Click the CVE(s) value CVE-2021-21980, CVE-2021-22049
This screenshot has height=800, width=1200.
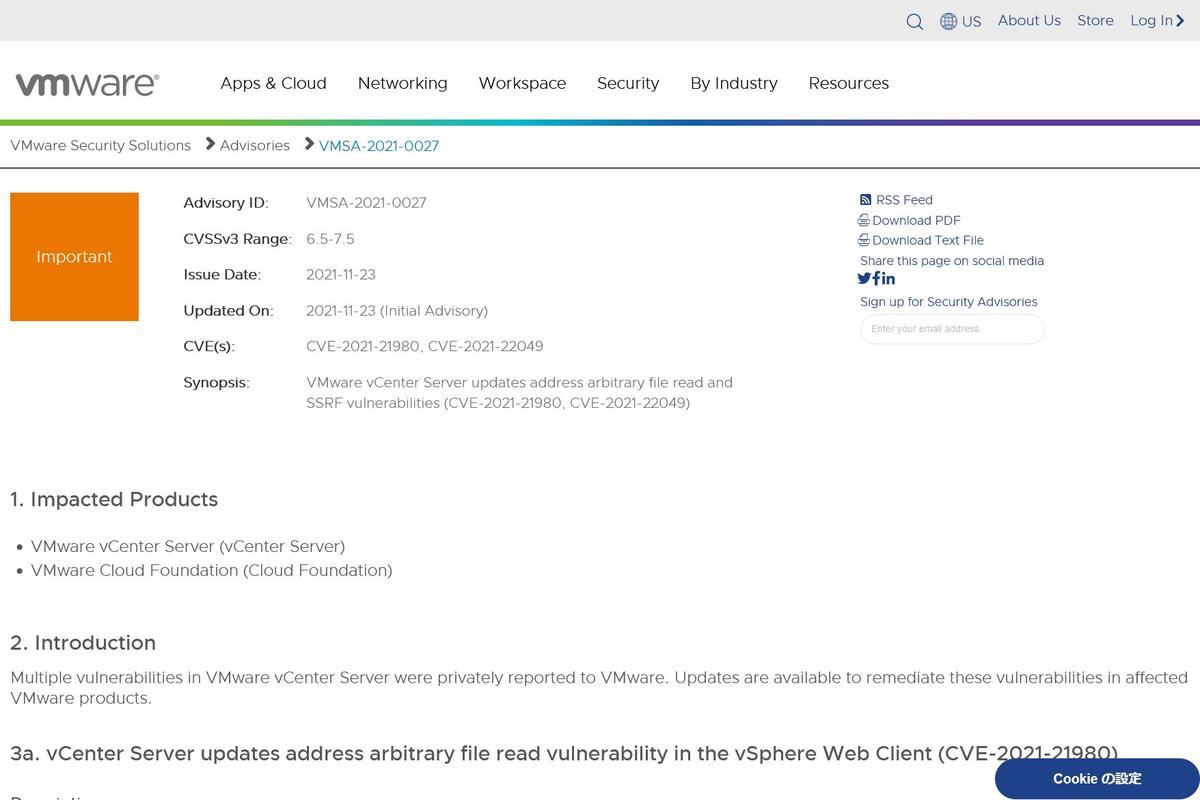click(425, 346)
